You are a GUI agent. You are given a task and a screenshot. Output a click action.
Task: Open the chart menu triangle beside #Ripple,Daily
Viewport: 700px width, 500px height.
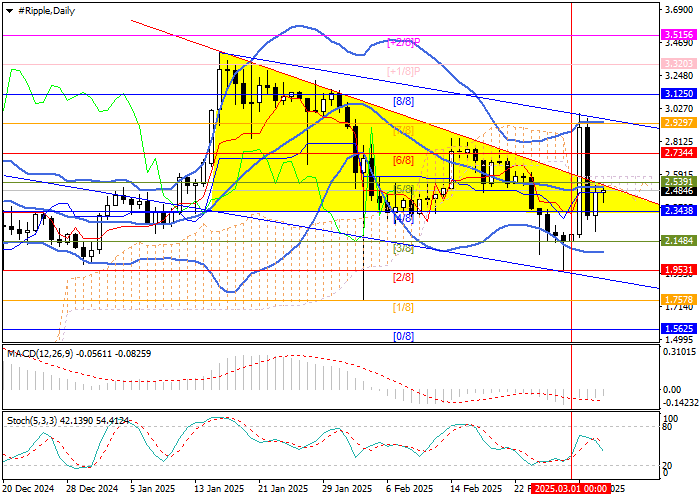(9, 11)
